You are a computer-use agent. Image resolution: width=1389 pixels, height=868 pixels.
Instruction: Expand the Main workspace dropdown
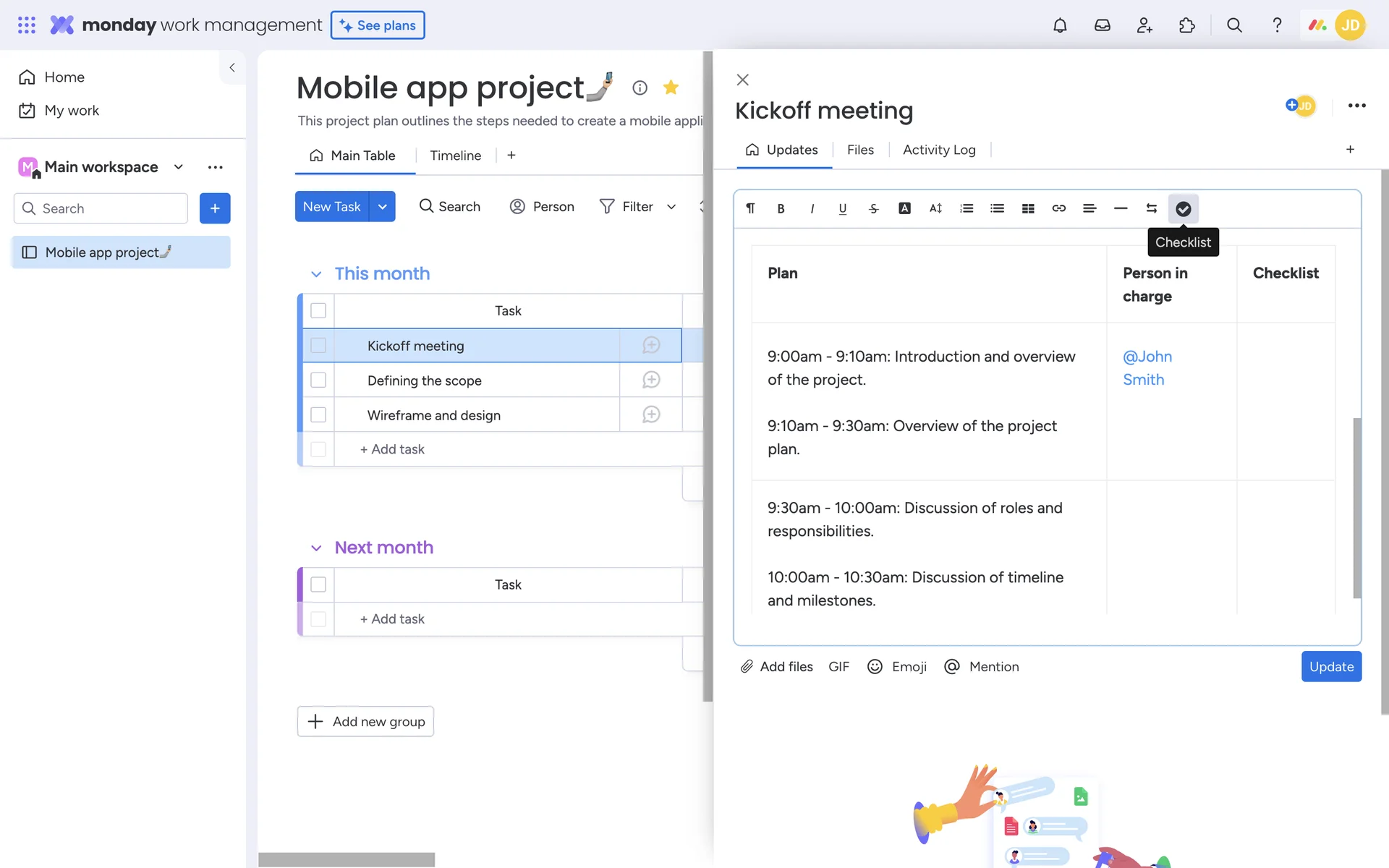click(179, 167)
